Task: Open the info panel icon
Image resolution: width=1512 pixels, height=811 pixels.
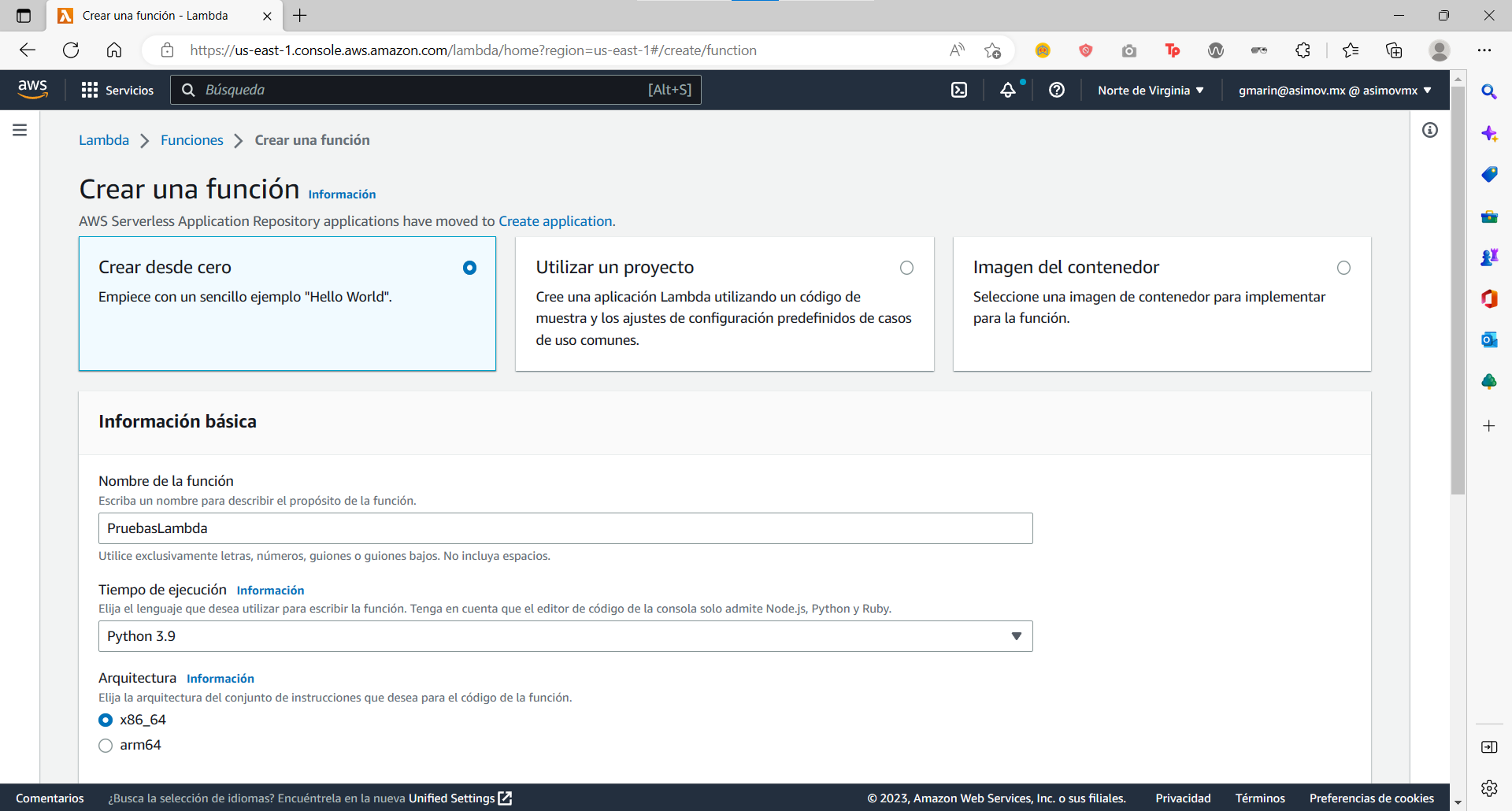Action: (1430, 130)
